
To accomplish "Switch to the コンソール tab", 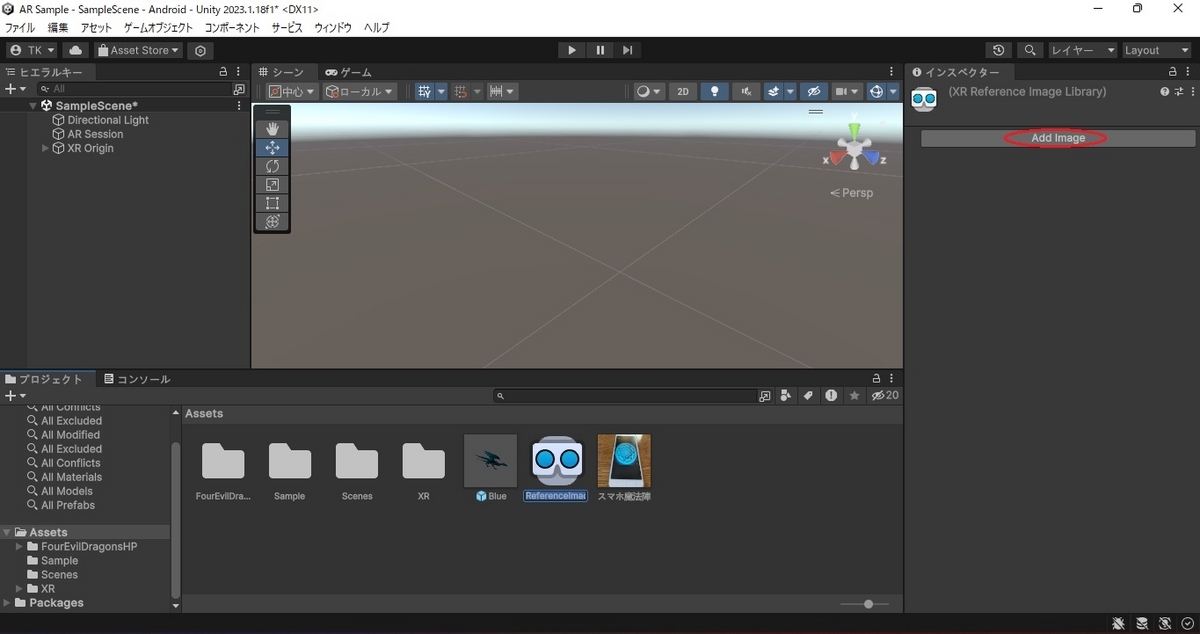I will pos(137,379).
